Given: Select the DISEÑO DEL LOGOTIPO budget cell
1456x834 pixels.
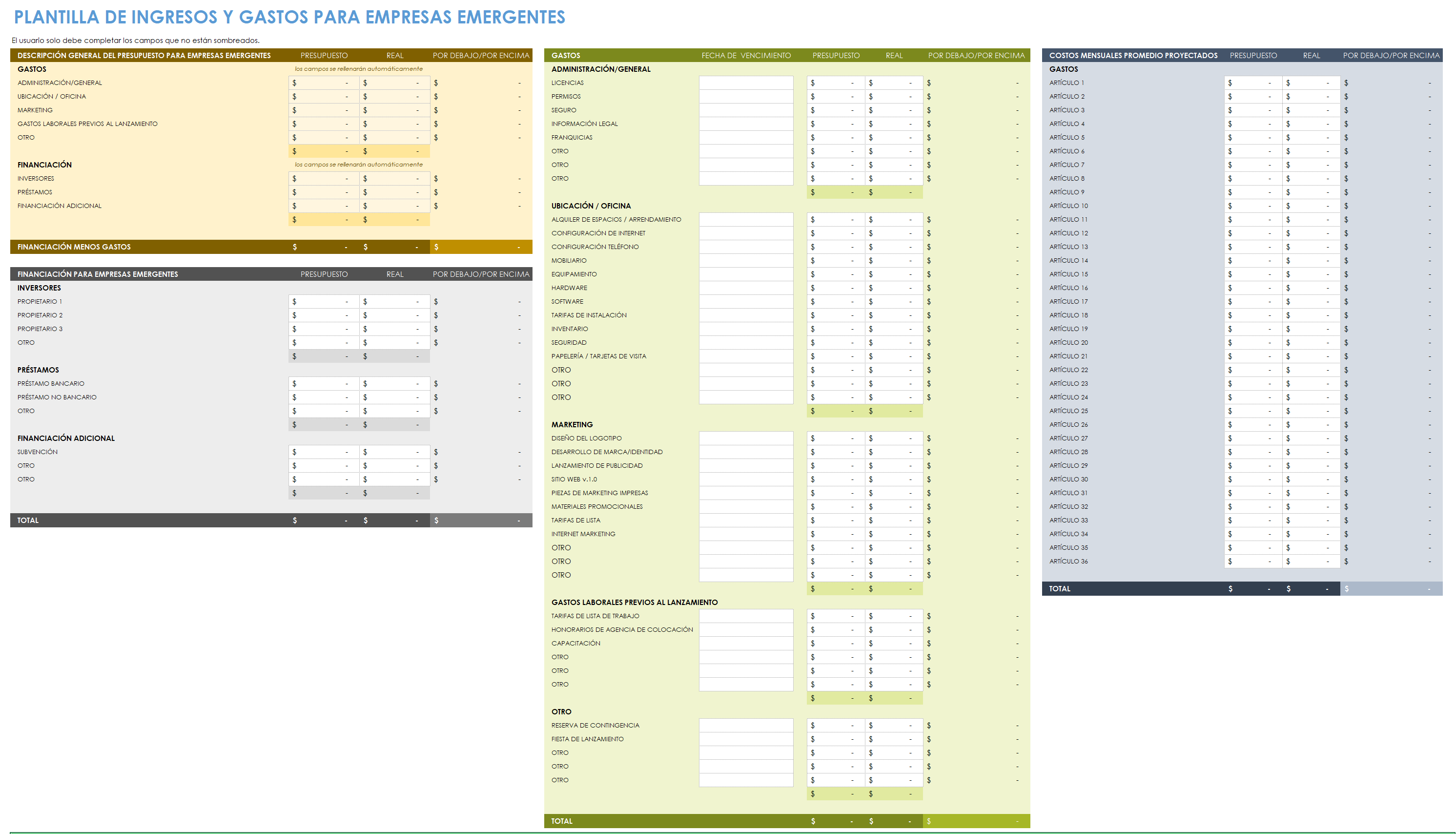Looking at the screenshot, I should pyautogui.click(x=836, y=438).
